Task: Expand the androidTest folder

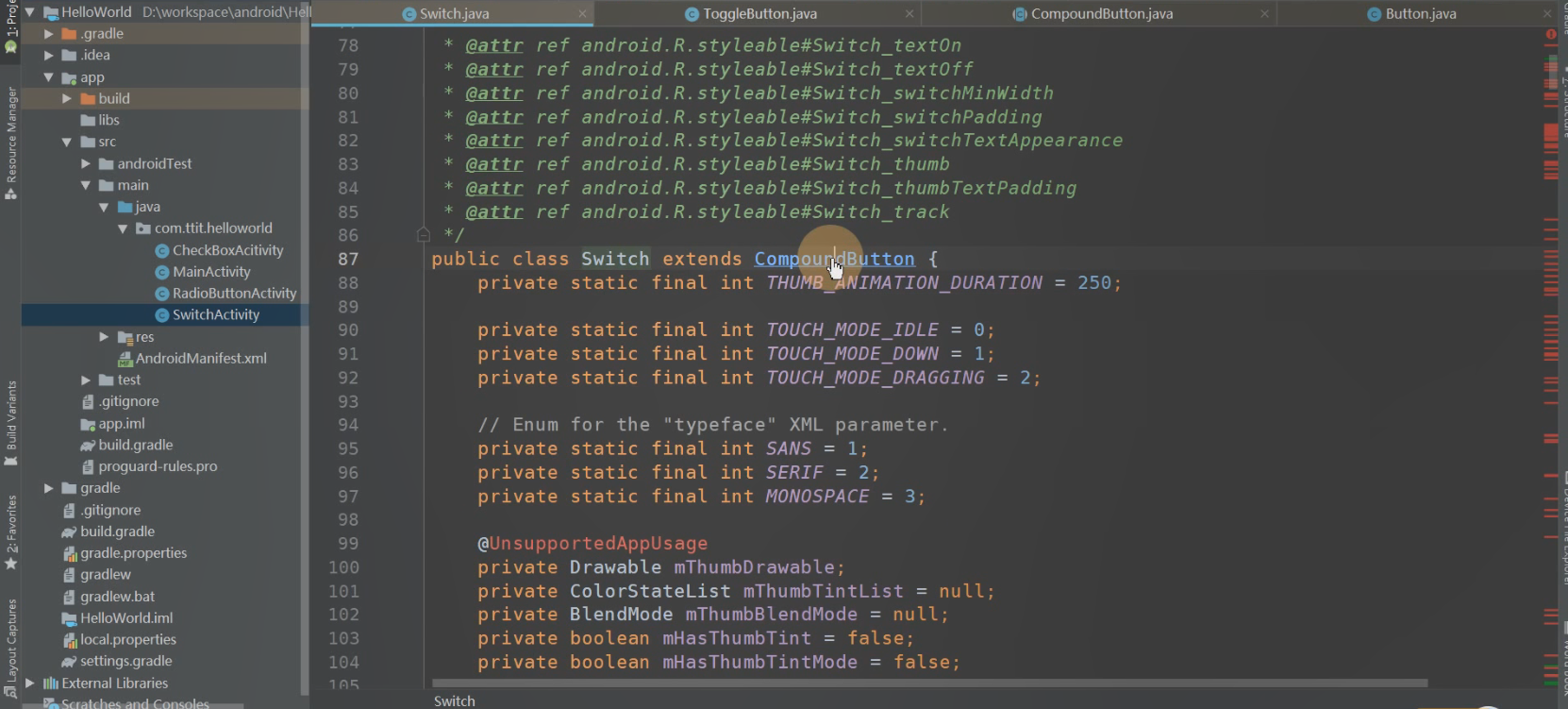Action: (x=86, y=163)
